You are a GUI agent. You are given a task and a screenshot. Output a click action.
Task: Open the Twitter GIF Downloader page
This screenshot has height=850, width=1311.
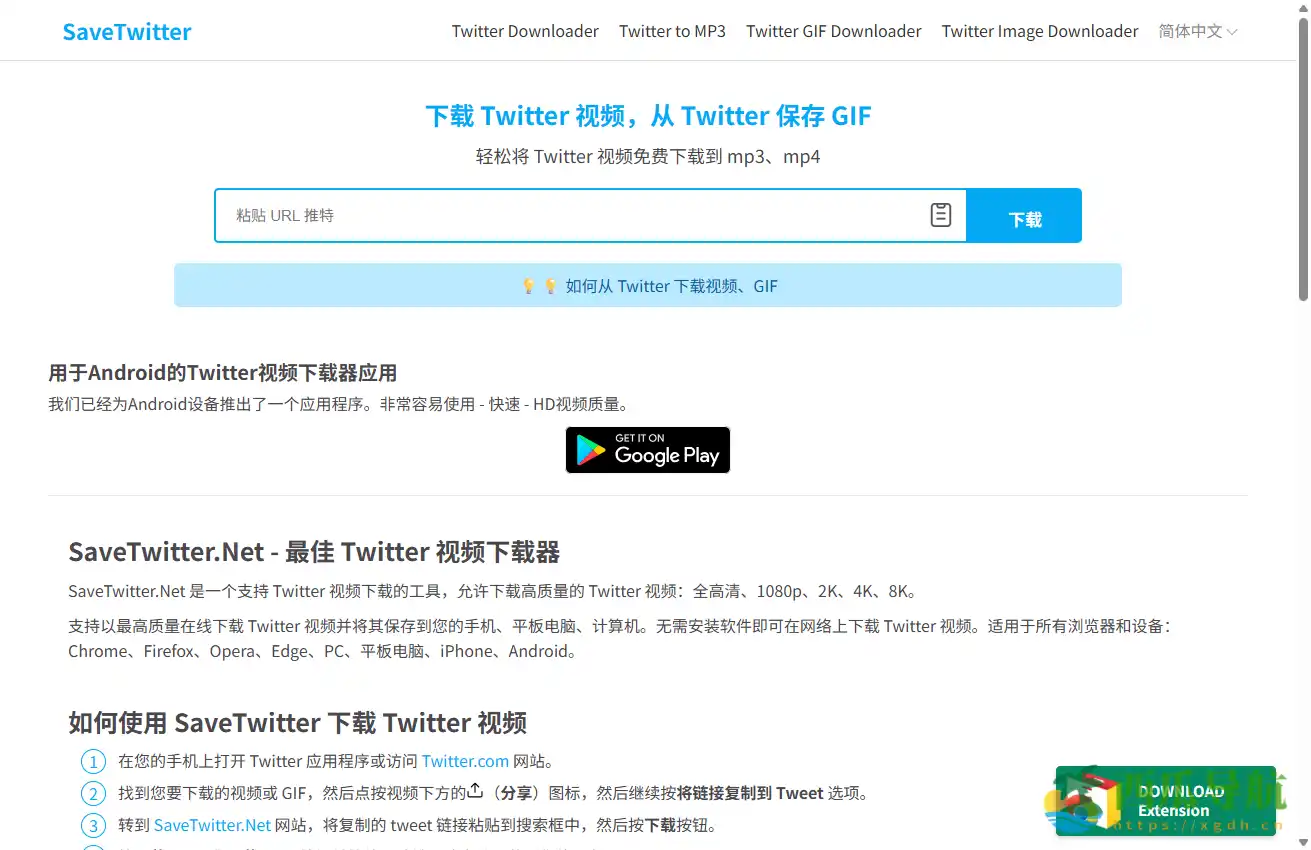833,31
